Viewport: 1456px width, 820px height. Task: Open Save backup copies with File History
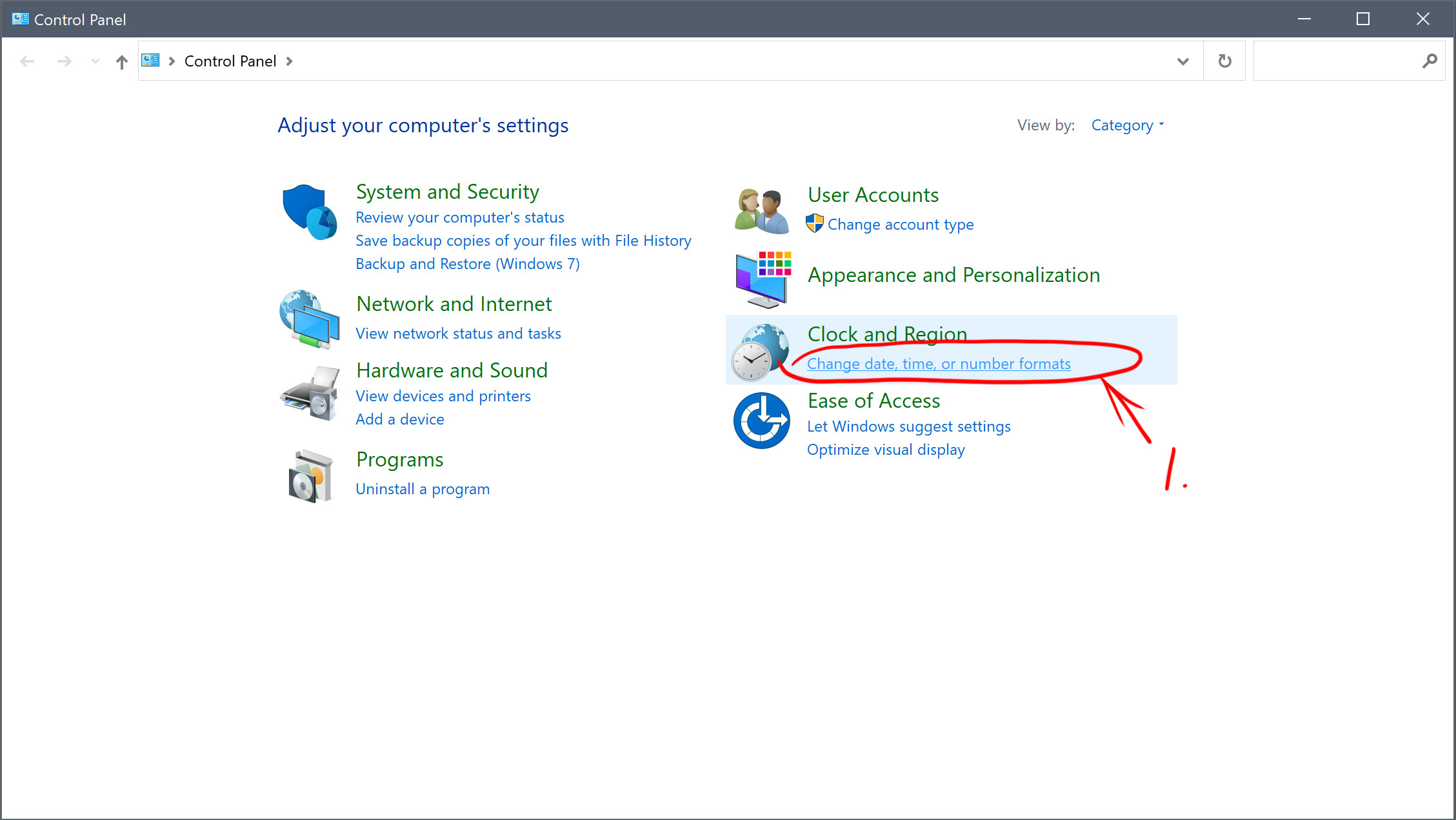point(523,241)
